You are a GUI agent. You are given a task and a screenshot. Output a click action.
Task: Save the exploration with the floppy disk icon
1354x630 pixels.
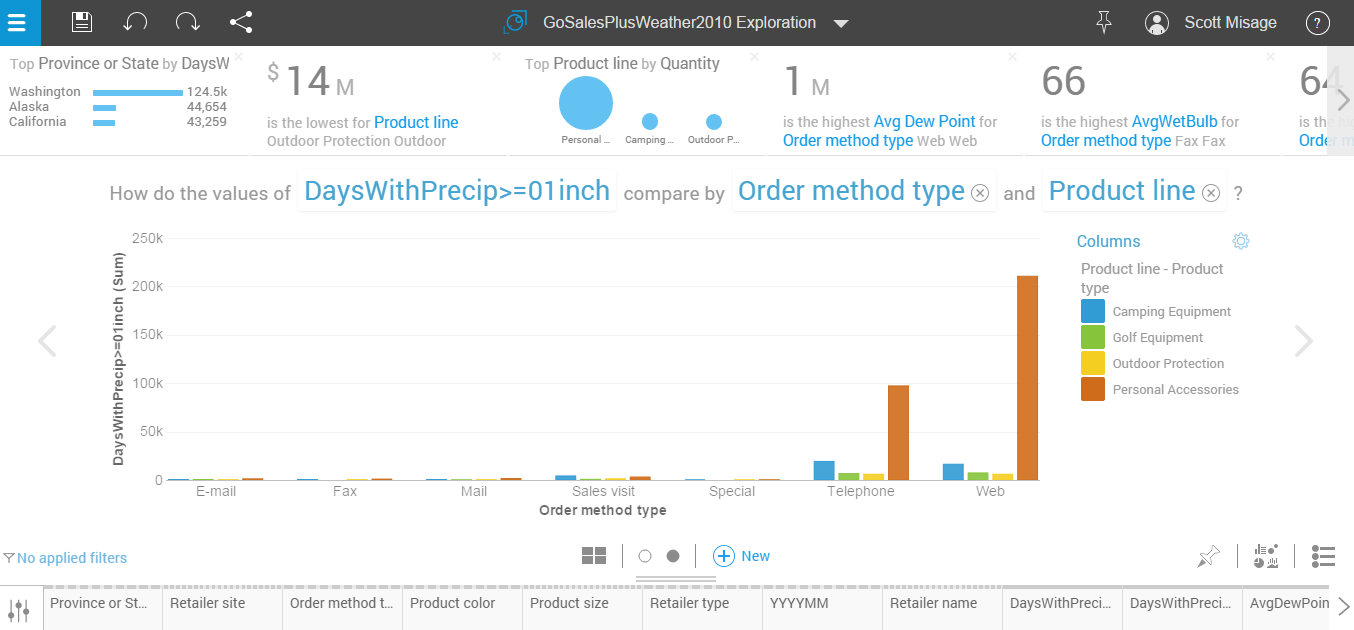pos(82,22)
